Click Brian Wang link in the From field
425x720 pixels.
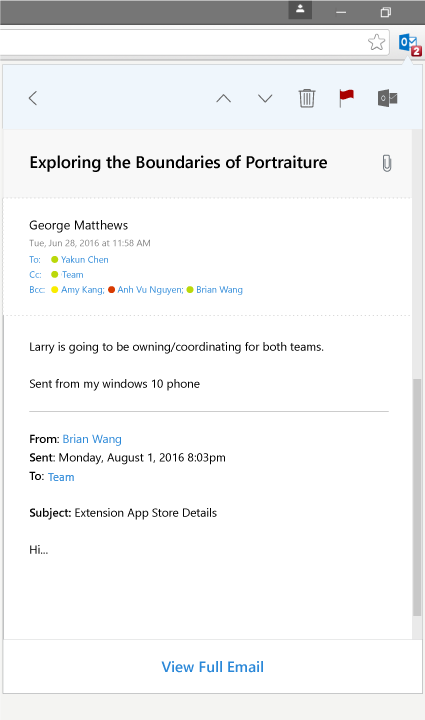pos(92,439)
